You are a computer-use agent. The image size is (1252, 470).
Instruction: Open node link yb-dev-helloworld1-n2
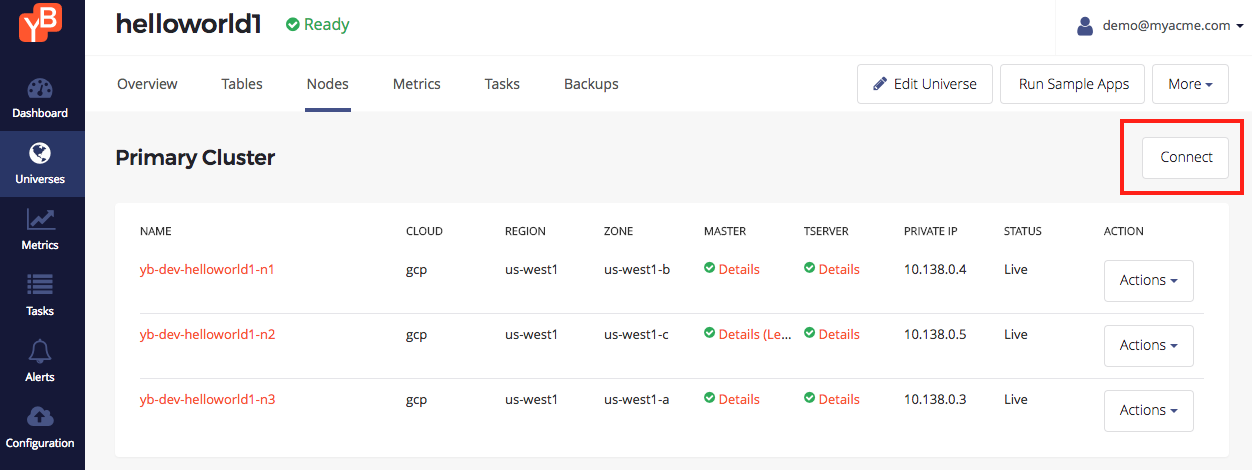point(207,334)
